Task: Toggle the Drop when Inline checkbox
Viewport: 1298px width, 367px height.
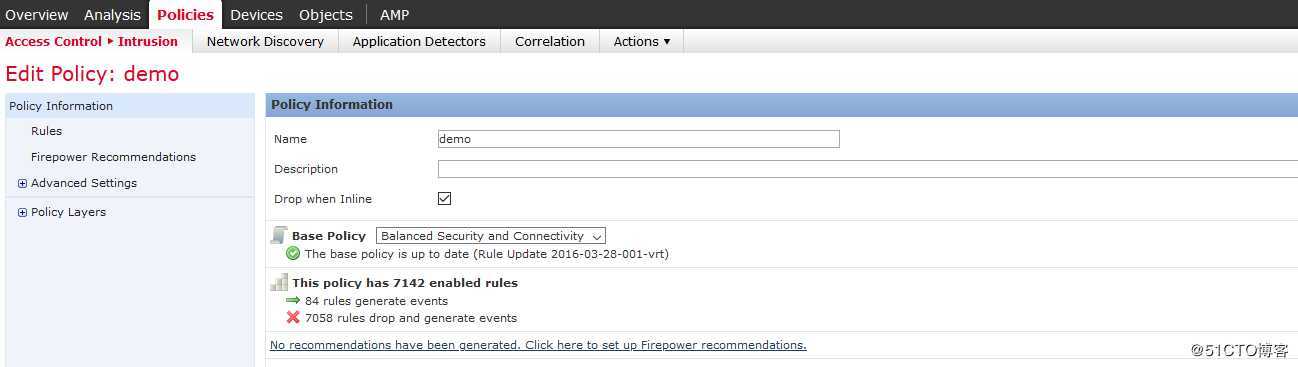Action: pyautogui.click(x=445, y=199)
